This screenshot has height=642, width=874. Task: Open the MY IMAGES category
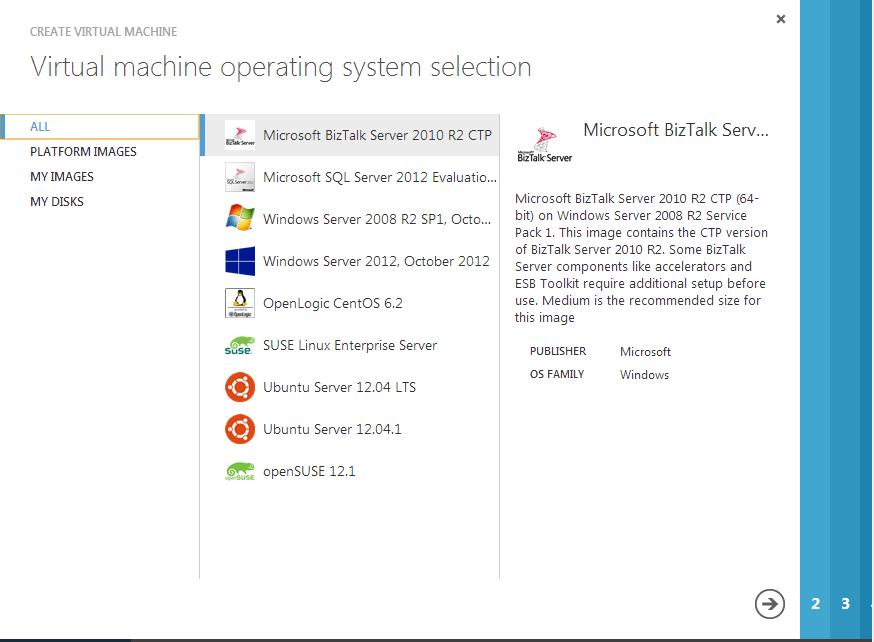[x=62, y=177]
